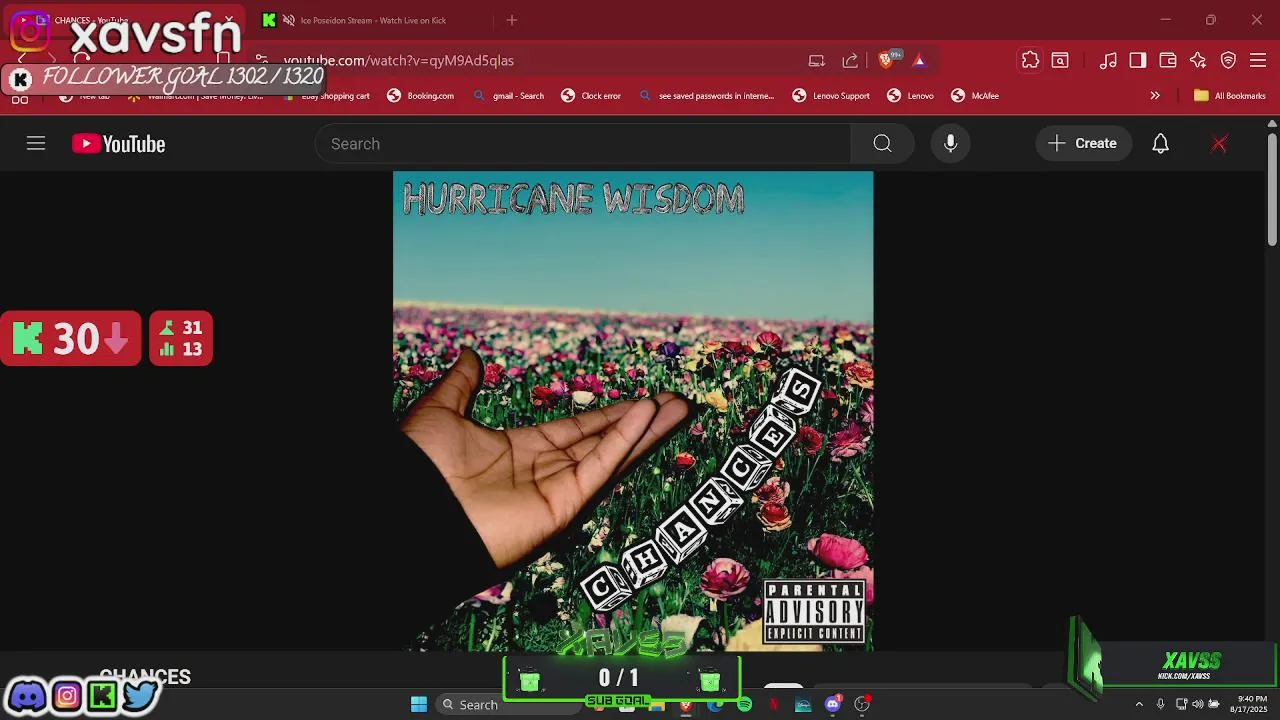Click the YouTube search magnifier button

pyautogui.click(x=882, y=144)
